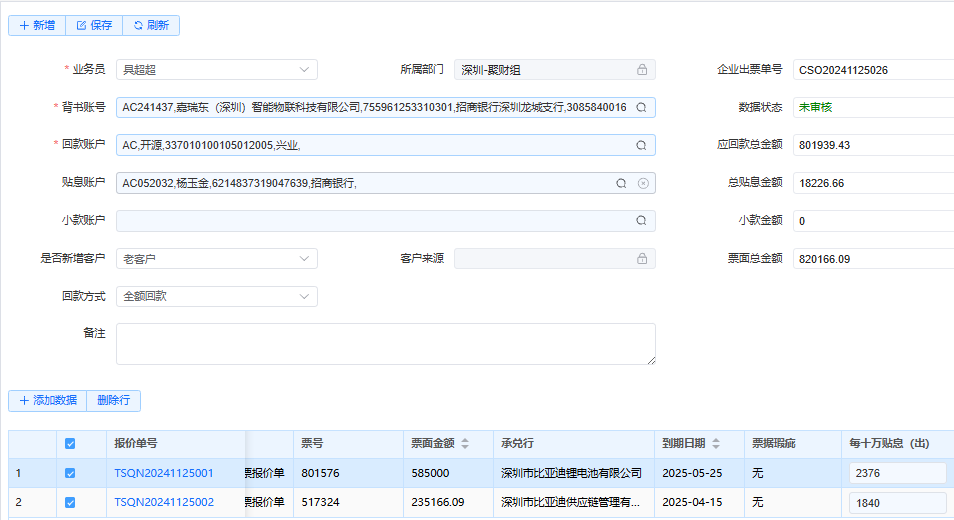This screenshot has height=520, width=954.
Task: Click the lock icon in 所属部门 field
Action: (x=642, y=69)
